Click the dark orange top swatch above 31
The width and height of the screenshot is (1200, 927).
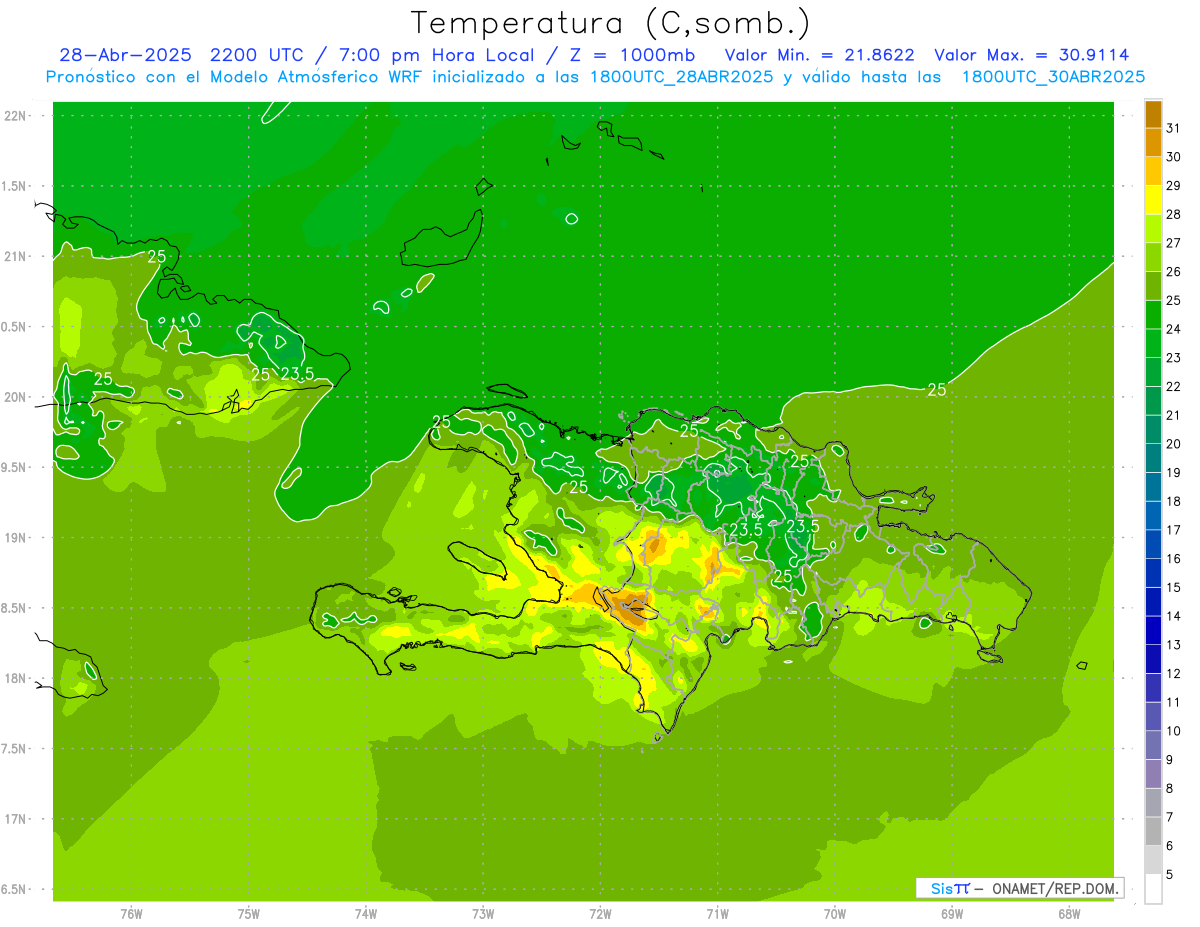click(x=1153, y=114)
